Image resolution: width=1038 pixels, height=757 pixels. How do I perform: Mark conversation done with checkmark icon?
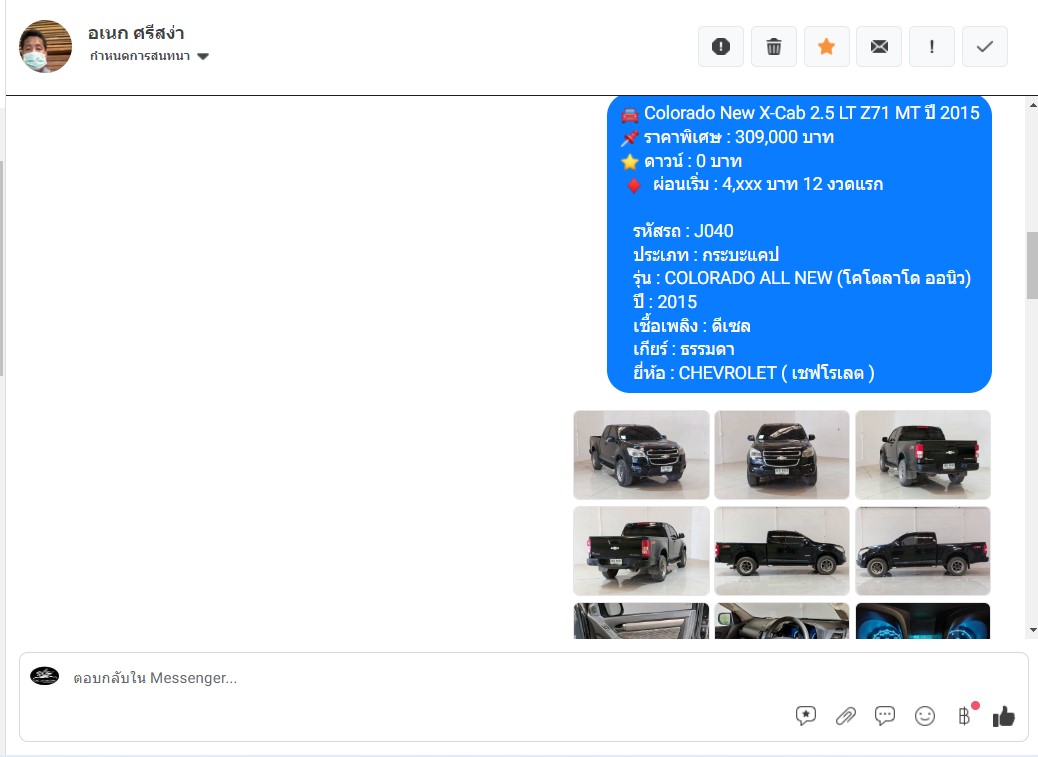pos(985,46)
